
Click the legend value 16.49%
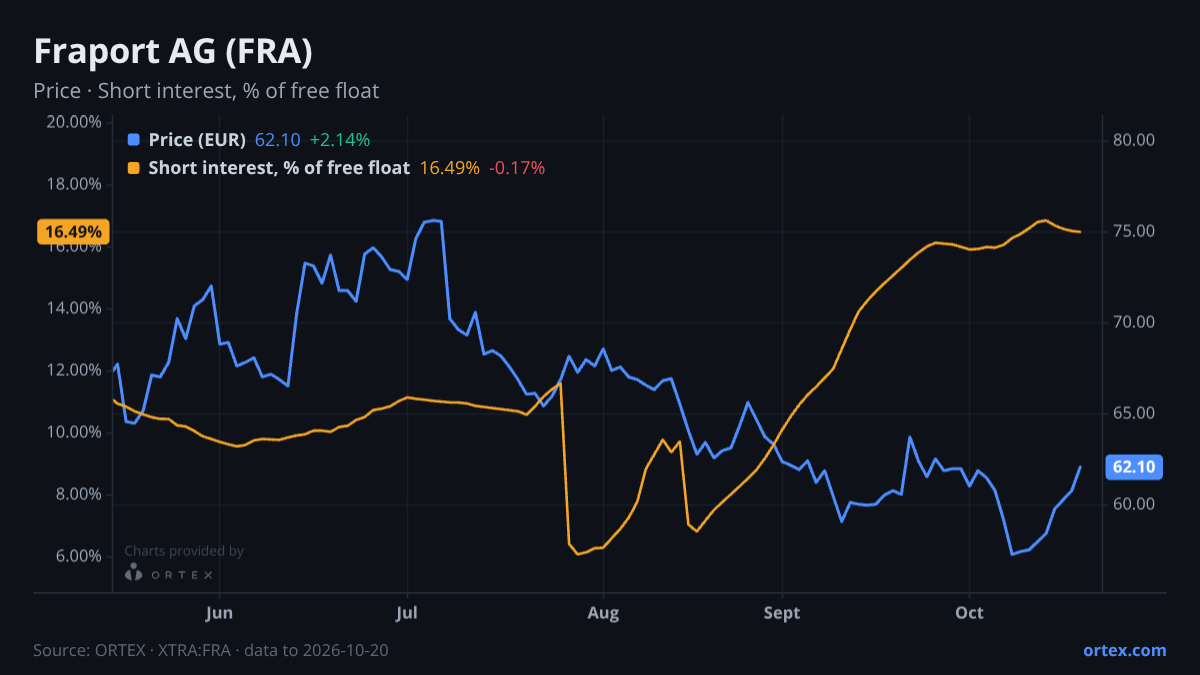click(449, 168)
